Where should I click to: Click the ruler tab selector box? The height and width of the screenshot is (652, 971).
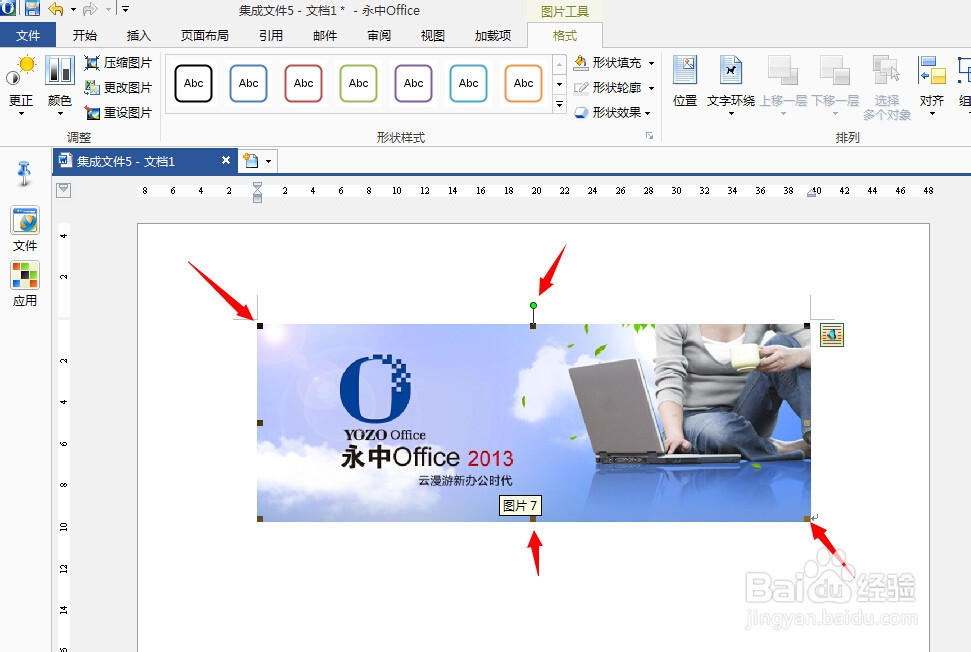click(x=63, y=190)
